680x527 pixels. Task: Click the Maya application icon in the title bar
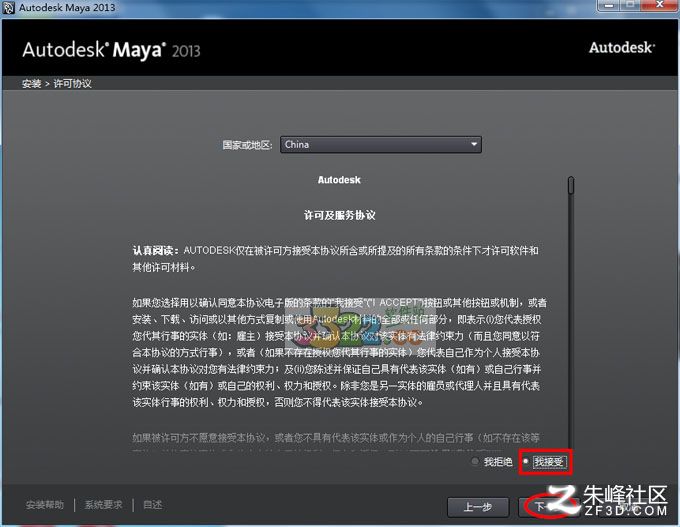click(x=9, y=8)
